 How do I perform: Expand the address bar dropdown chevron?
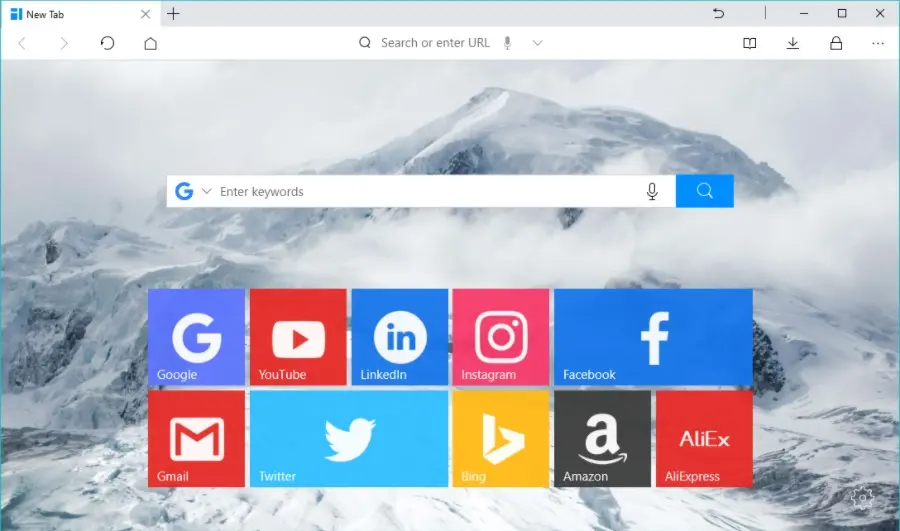point(537,42)
